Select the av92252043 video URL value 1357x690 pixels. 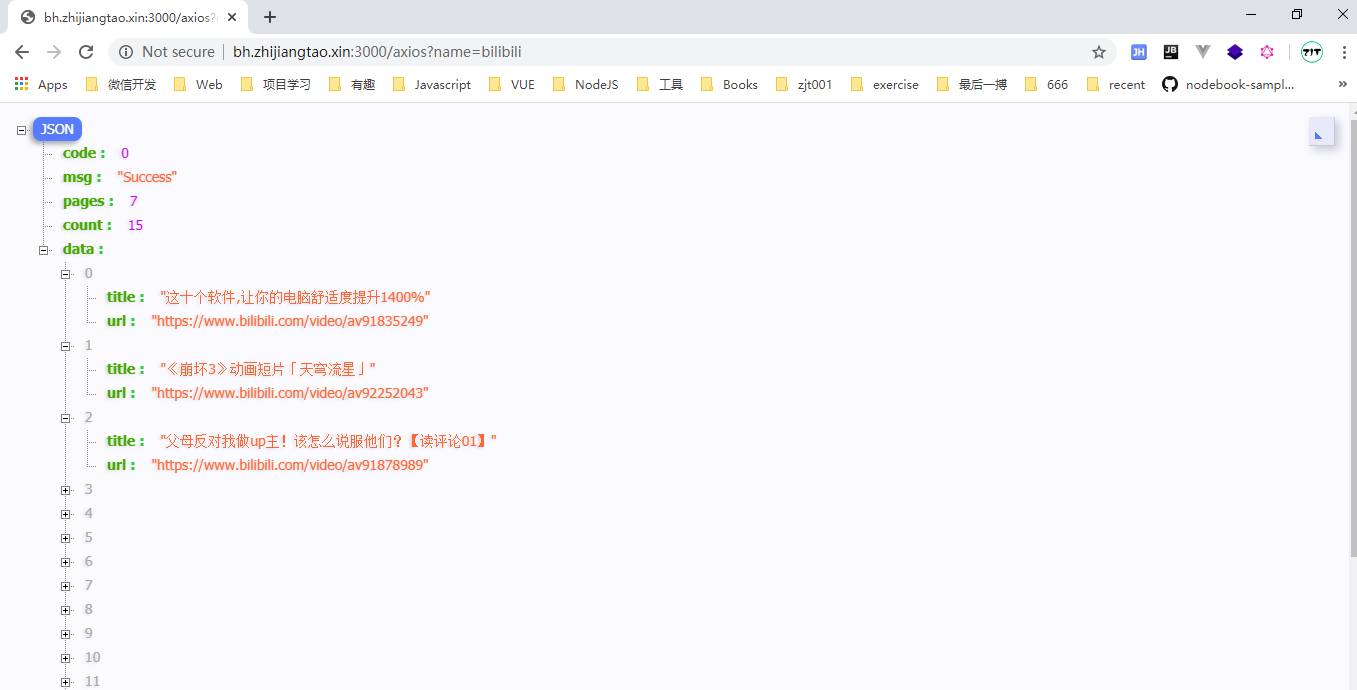click(290, 393)
